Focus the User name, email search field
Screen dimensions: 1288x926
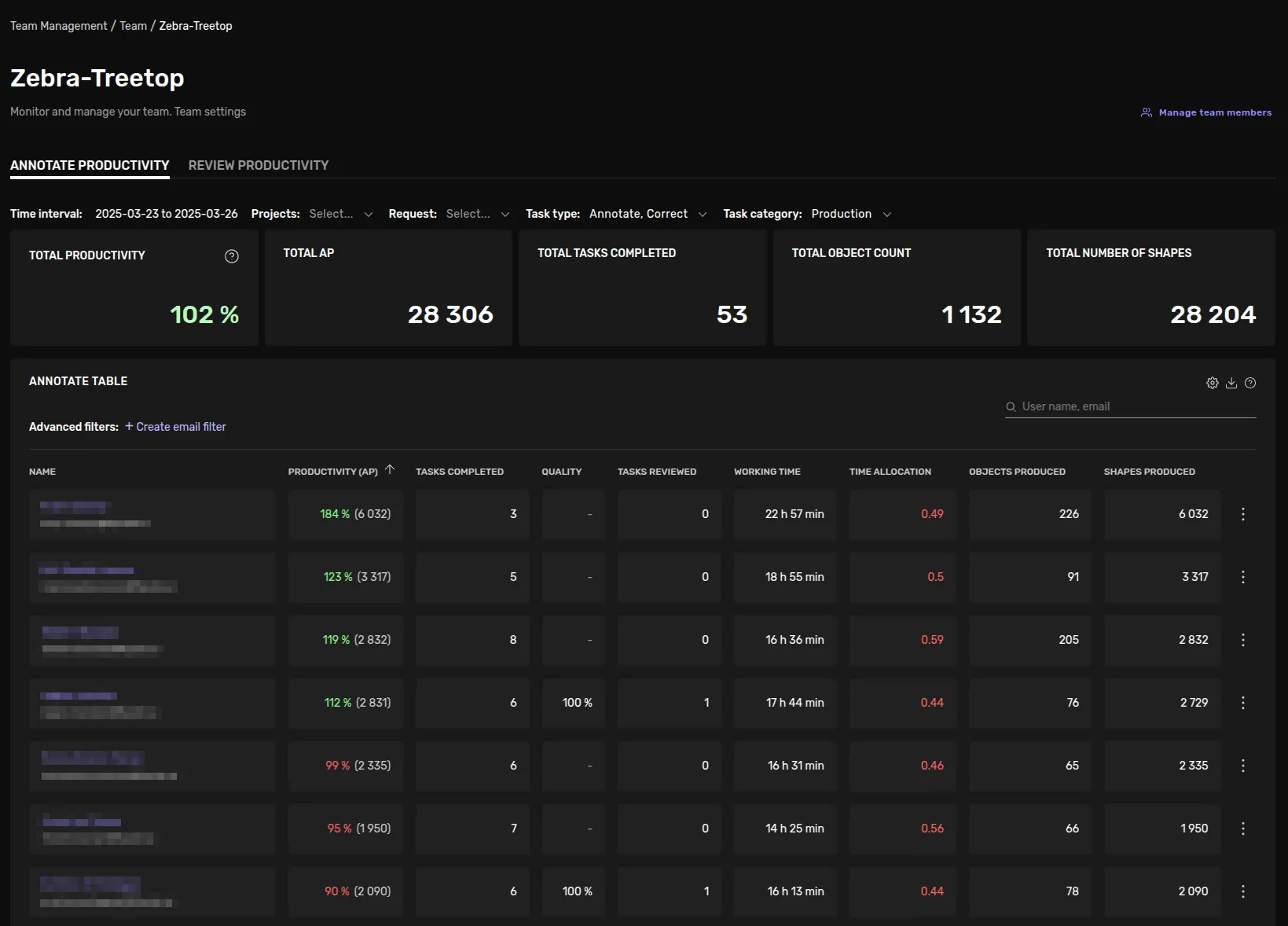[x=1130, y=406]
